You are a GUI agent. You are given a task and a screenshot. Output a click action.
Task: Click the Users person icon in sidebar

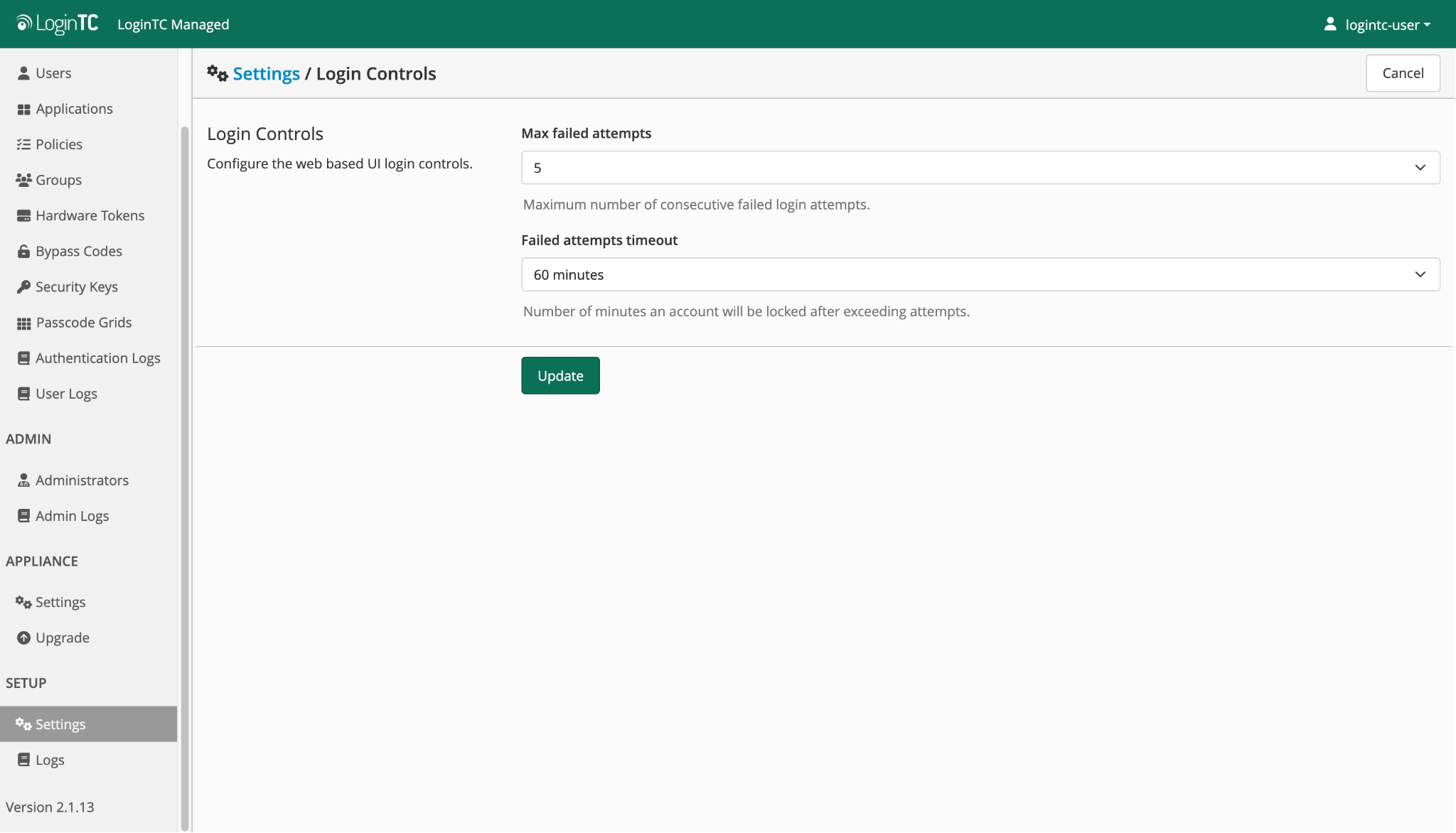coord(23,73)
